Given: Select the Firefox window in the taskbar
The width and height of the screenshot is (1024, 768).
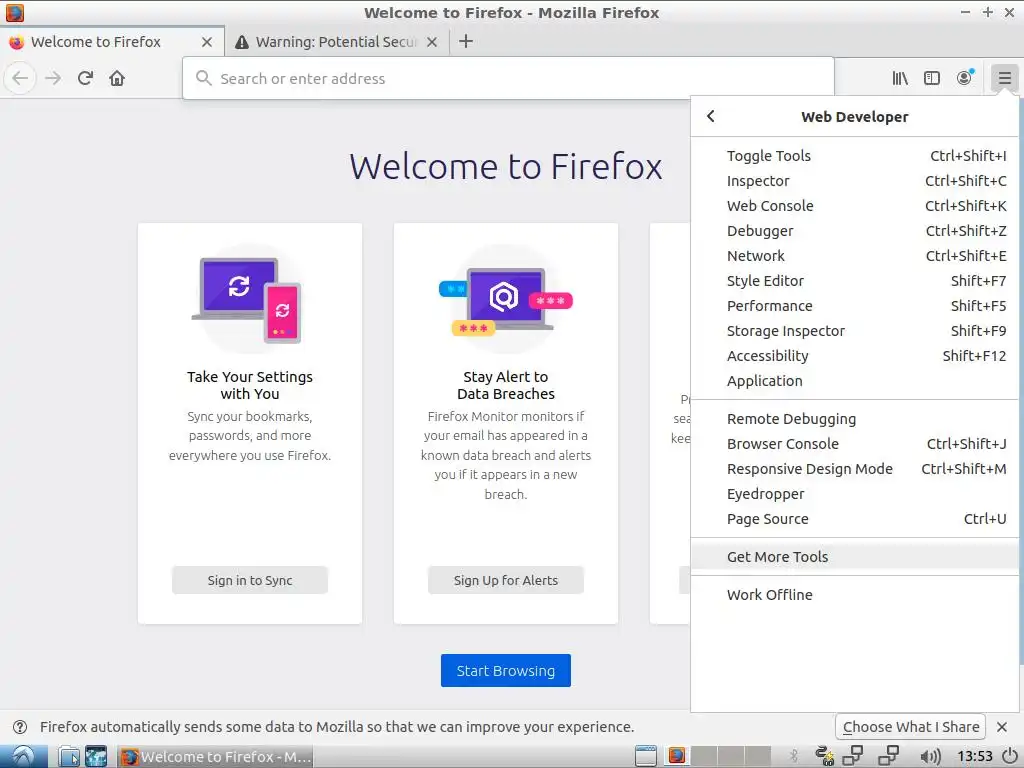Looking at the screenshot, I should click(216, 756).
